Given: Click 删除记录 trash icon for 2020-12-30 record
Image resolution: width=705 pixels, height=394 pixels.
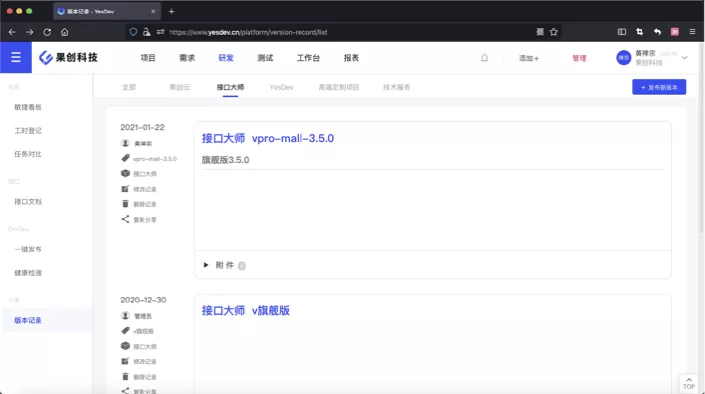Looking at the screenshot, I should coord(125,376).
